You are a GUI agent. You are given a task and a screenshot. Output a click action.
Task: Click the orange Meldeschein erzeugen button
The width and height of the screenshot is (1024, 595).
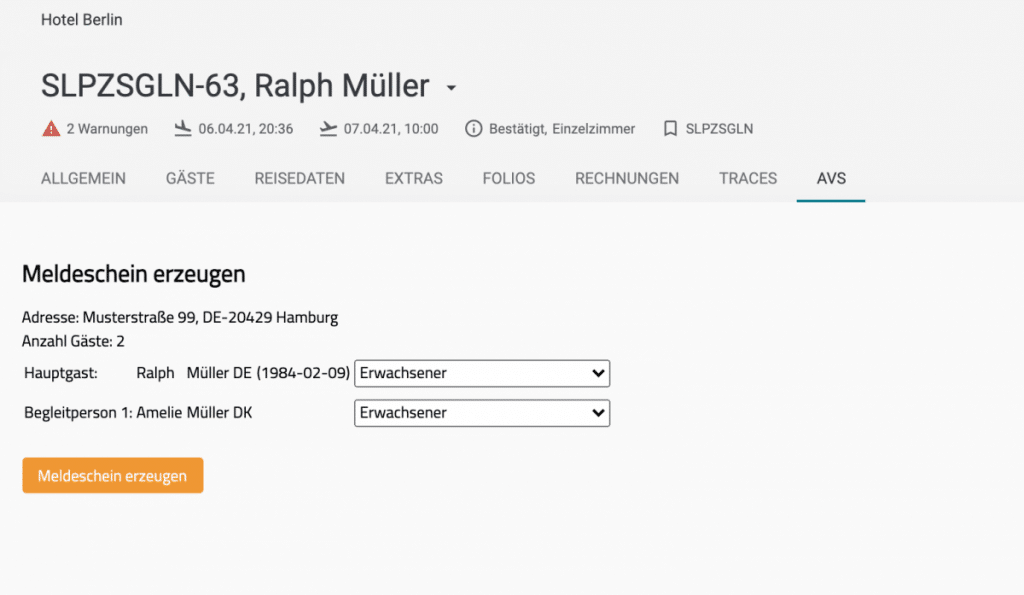click(112, 475)
